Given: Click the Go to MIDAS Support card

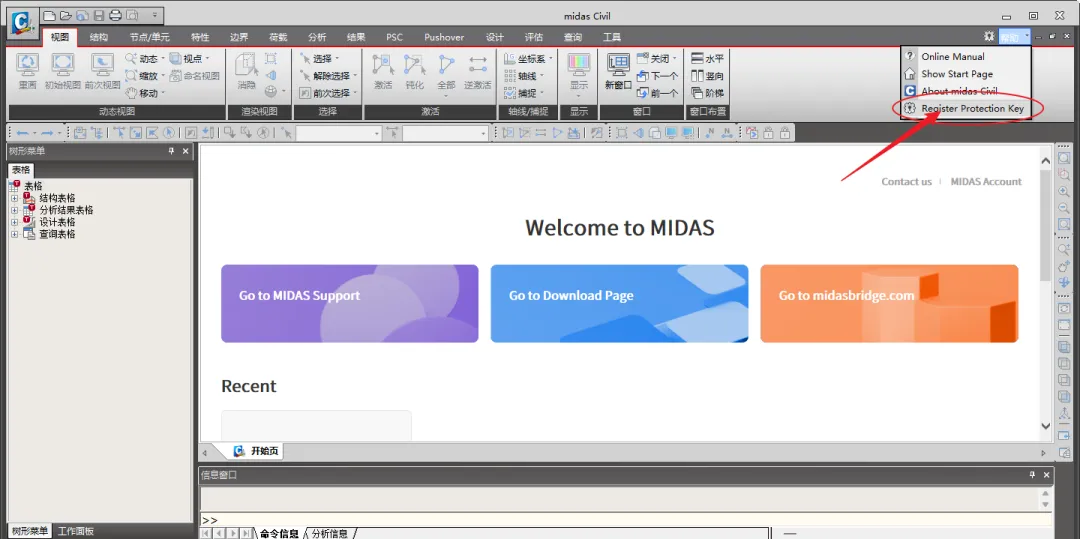Looking at the screenshot, I should [x=349, y=304].
